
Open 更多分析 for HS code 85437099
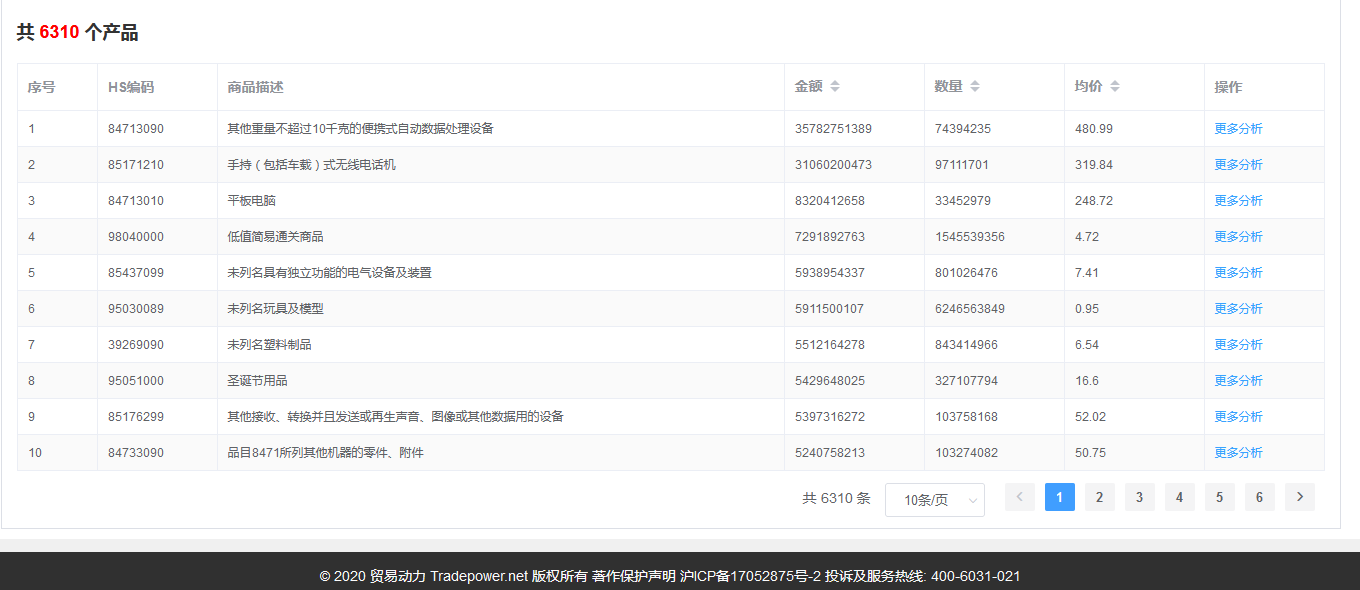tap(1238, 273)
